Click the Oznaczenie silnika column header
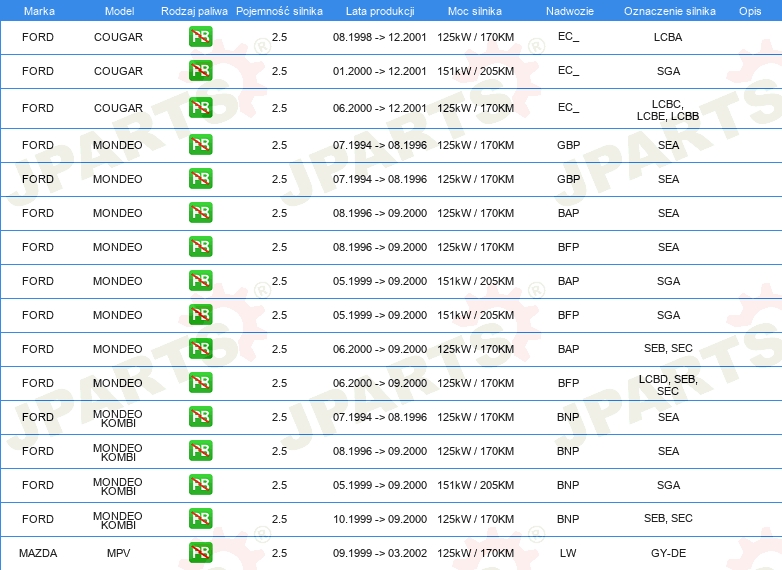Screen dimensions: 782x570 coord(669,11)
